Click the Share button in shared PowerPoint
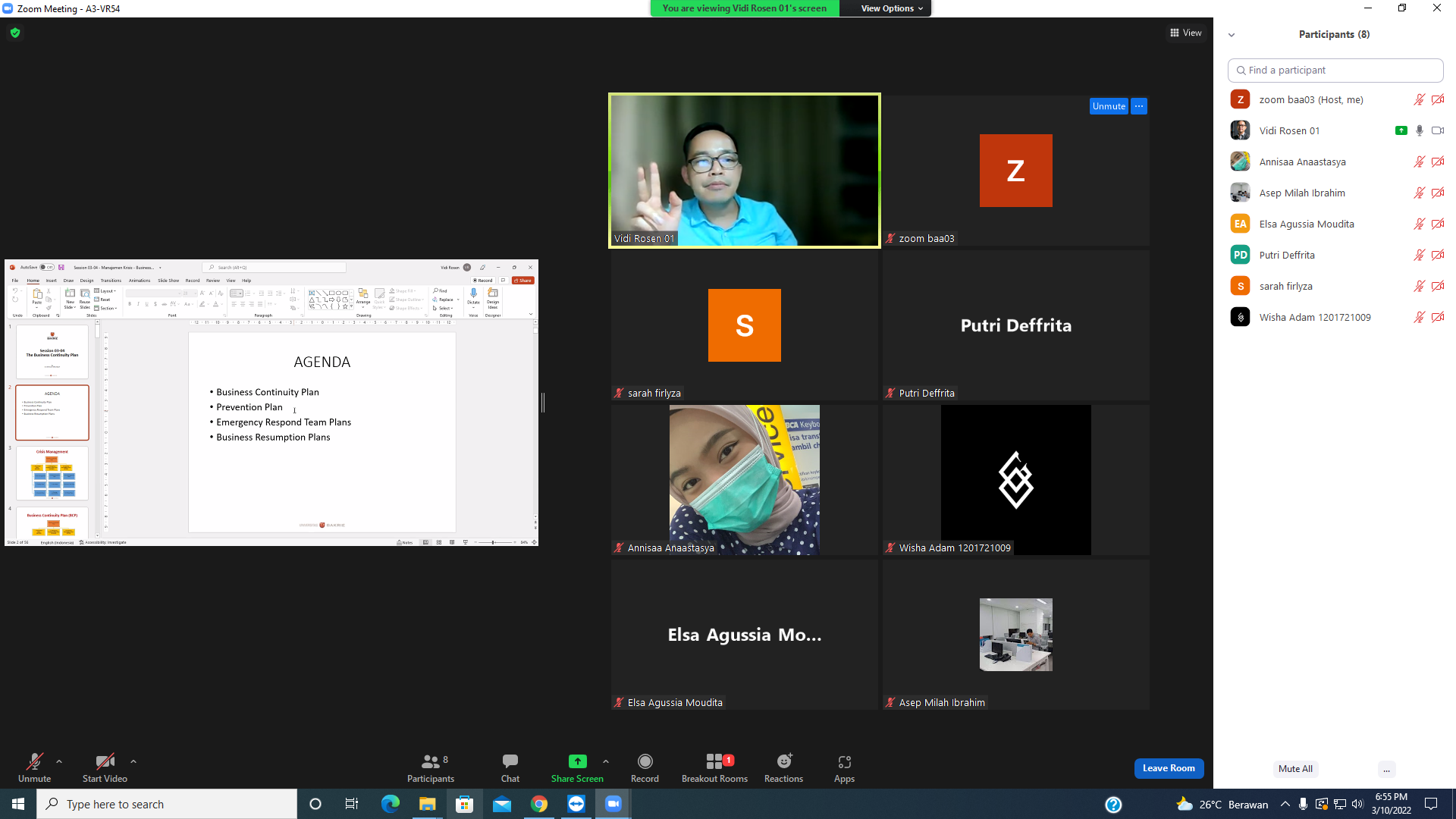Viewport: 1456px width, 819px height. [523, 281]
